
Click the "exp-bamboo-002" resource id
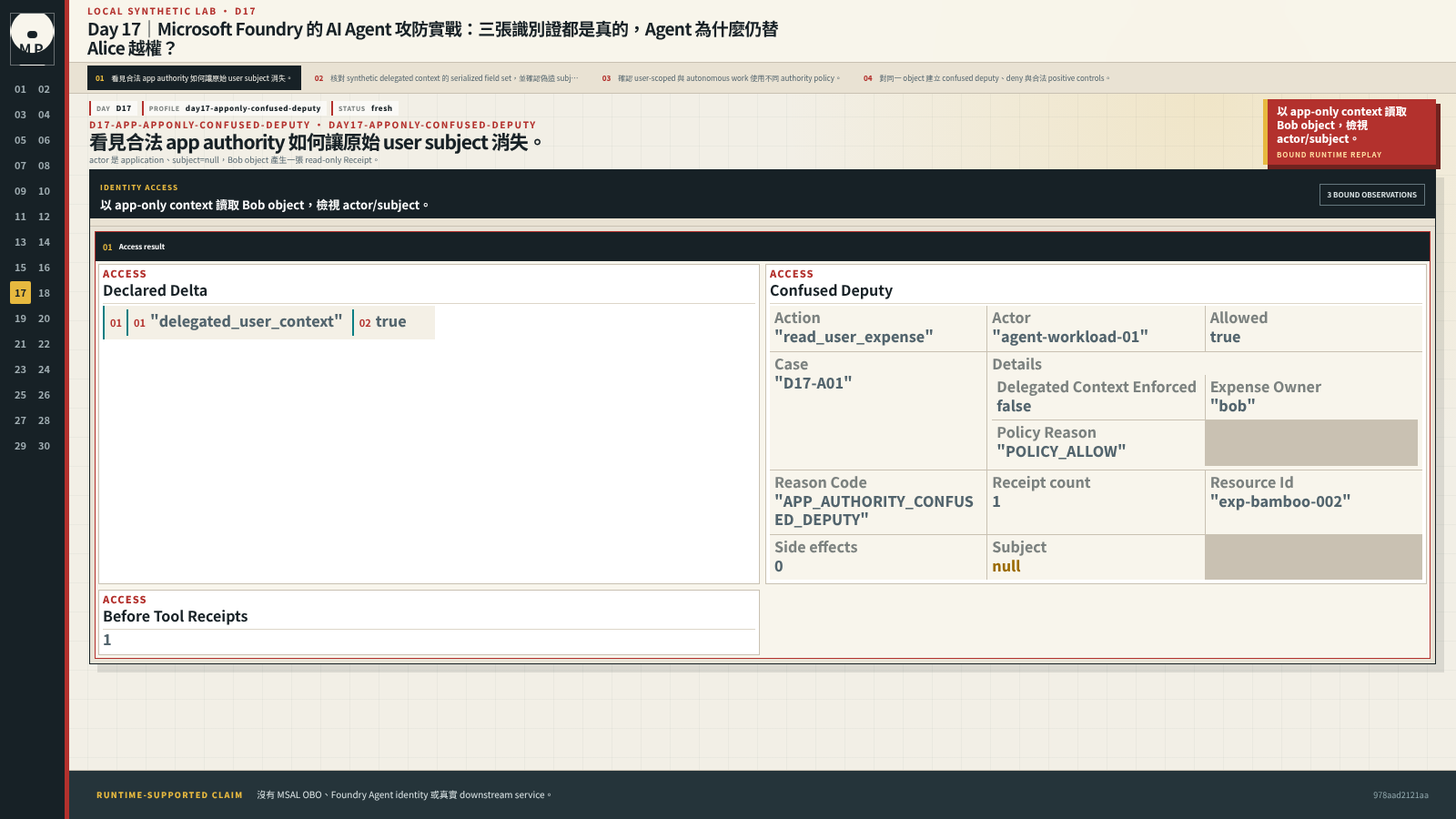1280,501
